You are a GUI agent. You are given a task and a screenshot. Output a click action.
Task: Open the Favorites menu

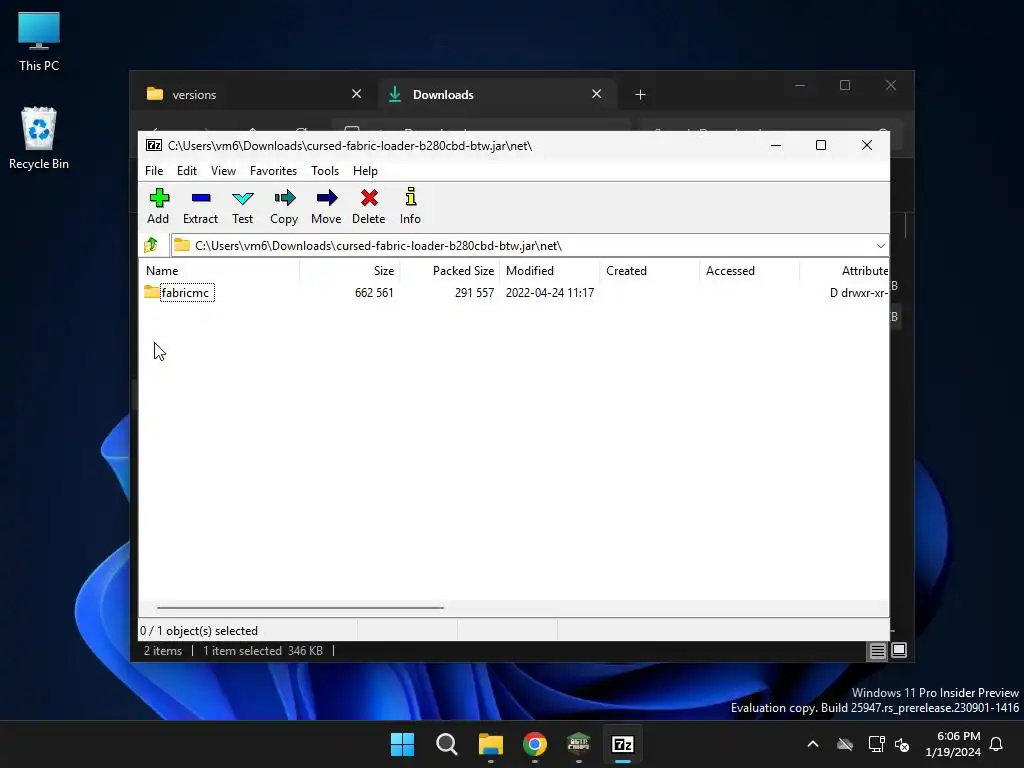pos(273,170)
